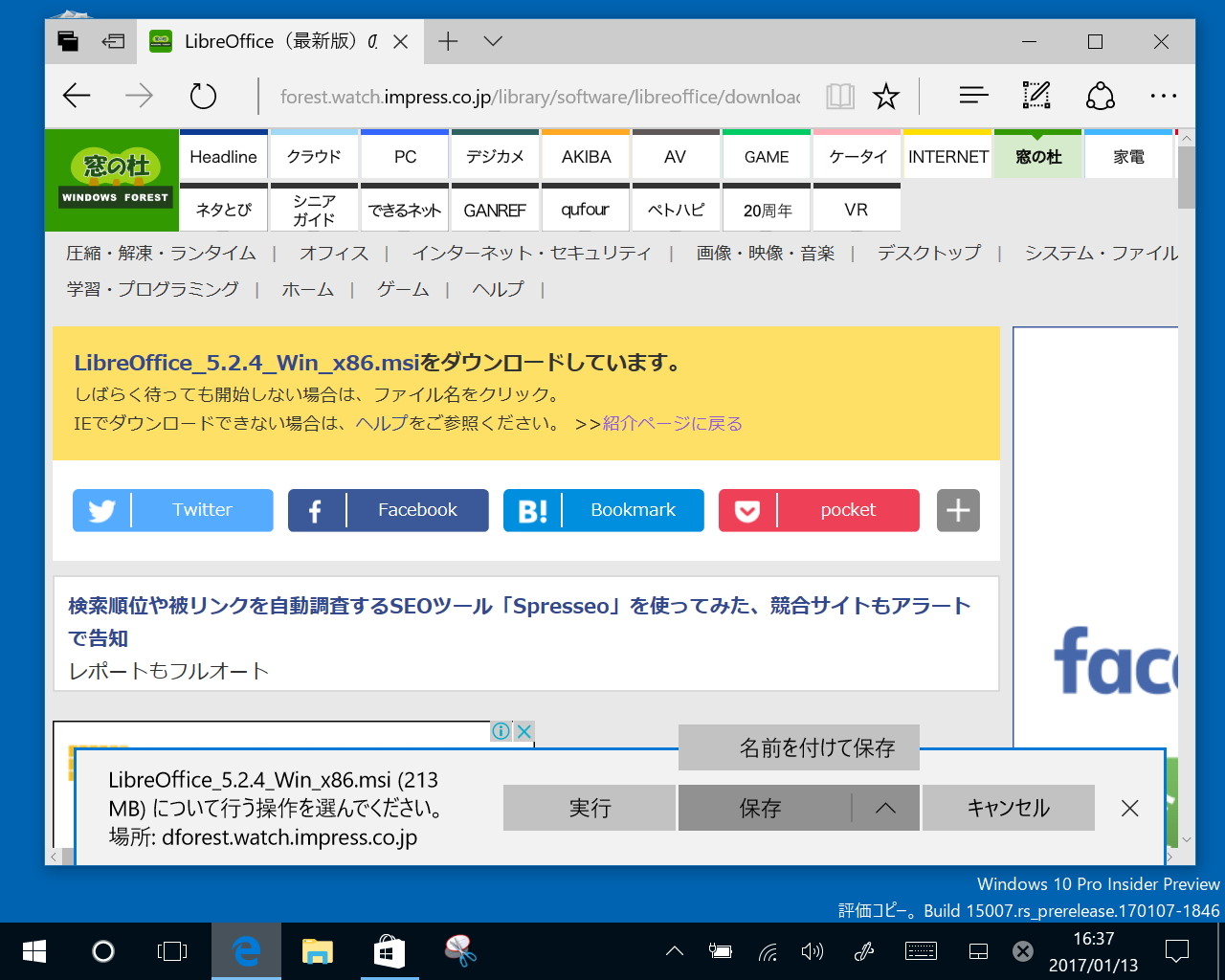Viewport: 1225px width, 980px height.
Task: Share the current page from Edge toolbar
Action: tap(1100, 96)
